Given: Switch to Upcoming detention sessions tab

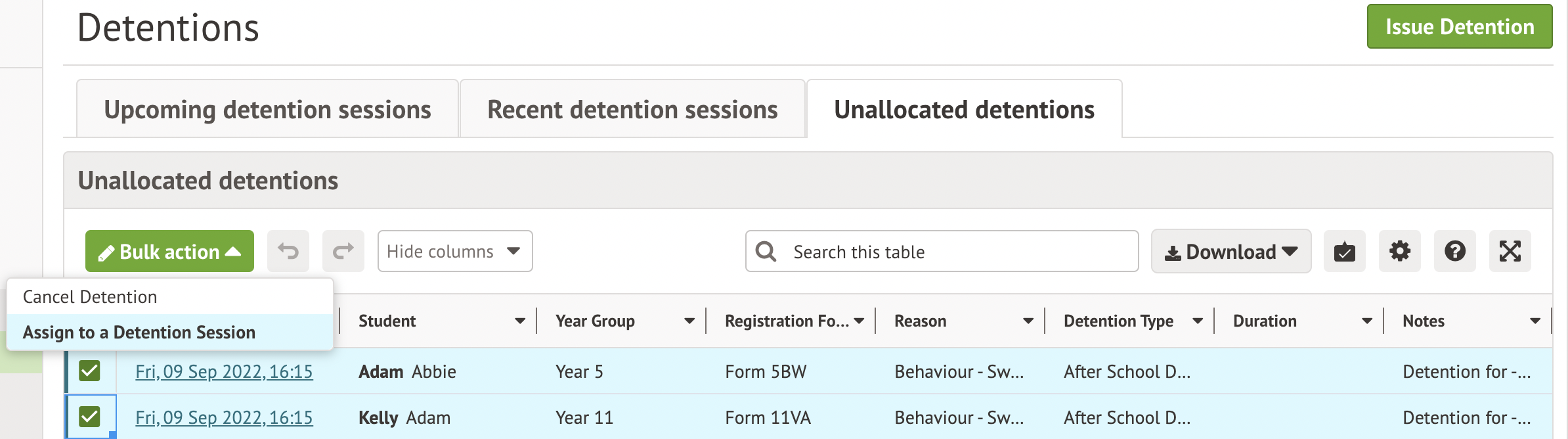Looking at the screenshot, I should 267,110.
